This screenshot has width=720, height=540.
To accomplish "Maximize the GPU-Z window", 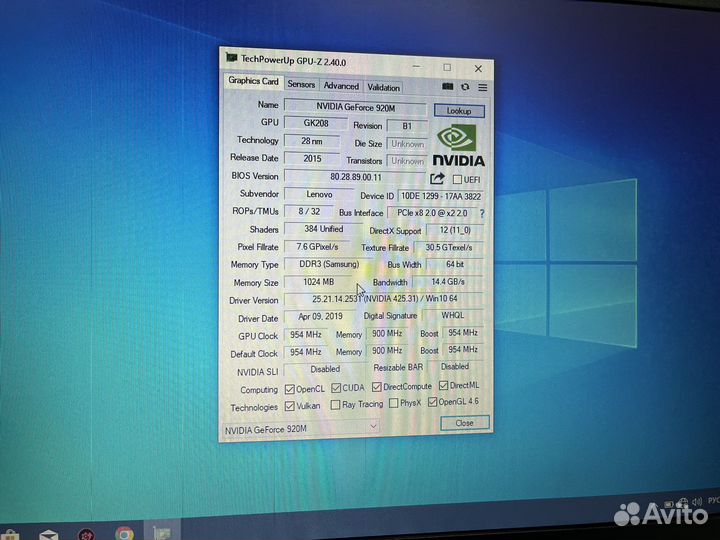I will pos(447,68).
